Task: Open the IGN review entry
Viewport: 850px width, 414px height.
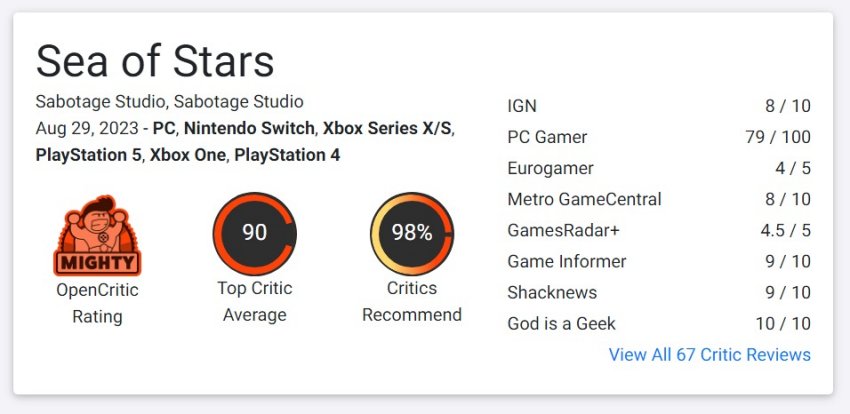Action: [659, 106]
